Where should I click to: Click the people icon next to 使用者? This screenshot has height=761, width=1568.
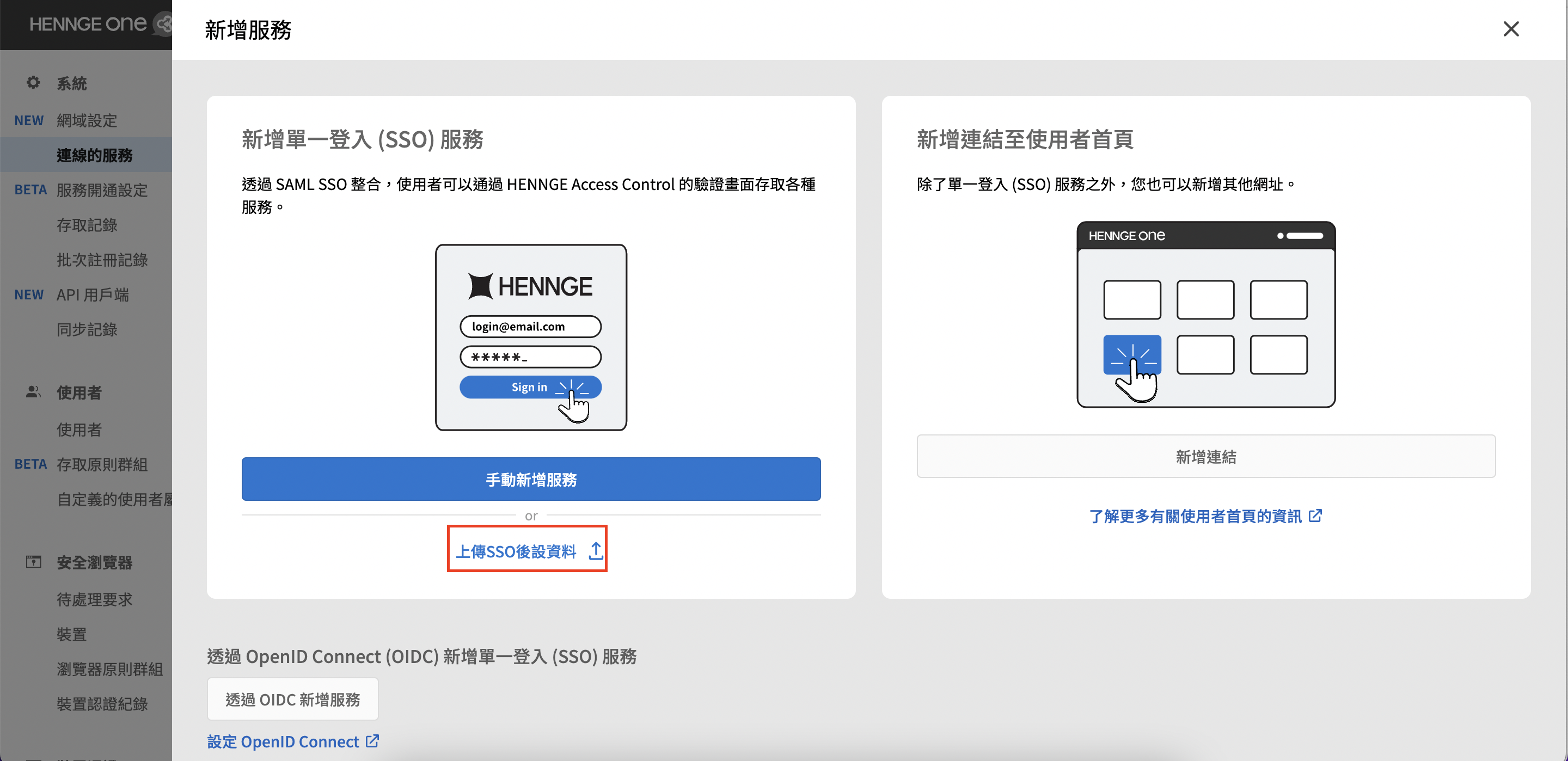33,391
